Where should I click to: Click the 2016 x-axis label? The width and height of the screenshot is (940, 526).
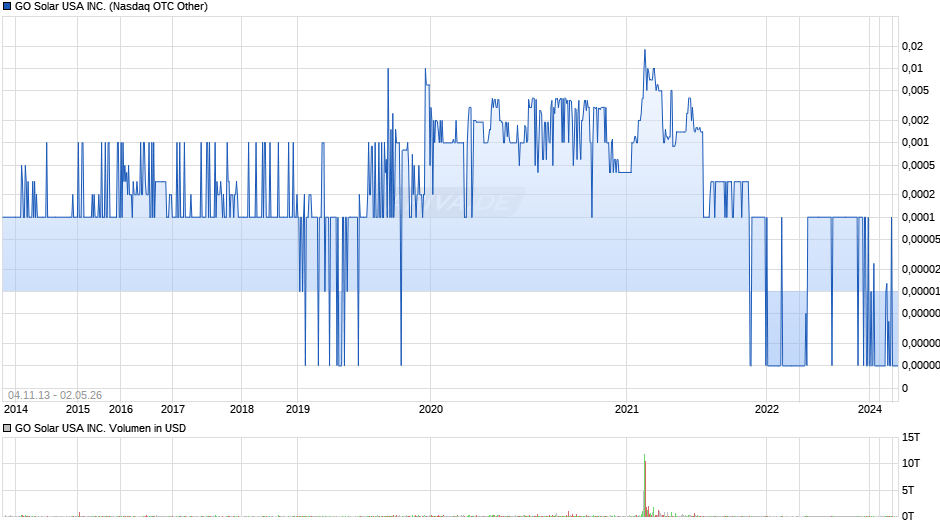tap(120, 409)
